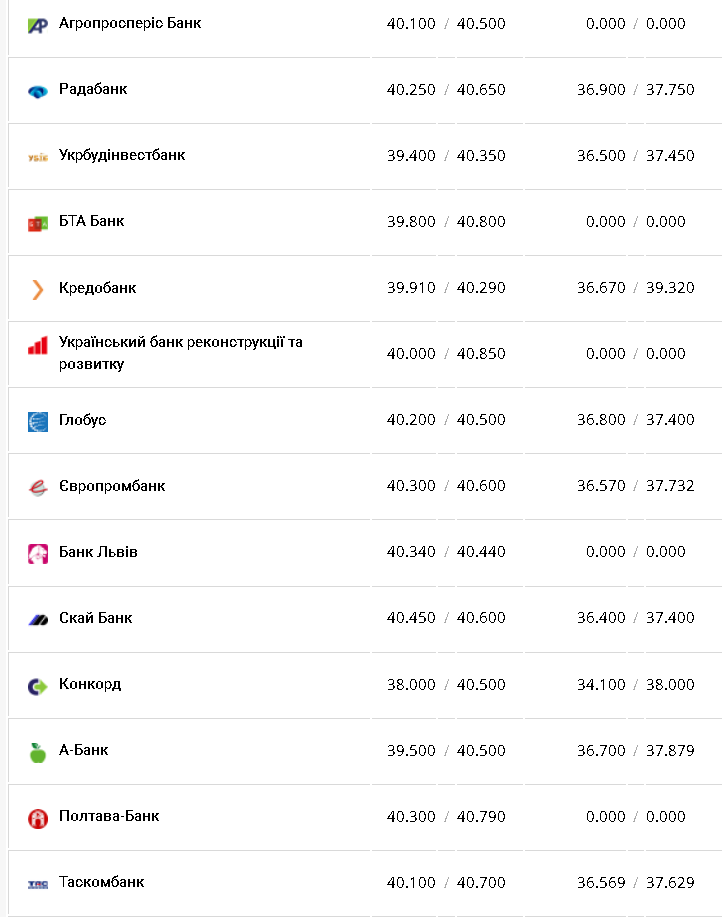Click the red Полтава-Банк logo
The height and width of the screenshot is (917, 722).
38,818
